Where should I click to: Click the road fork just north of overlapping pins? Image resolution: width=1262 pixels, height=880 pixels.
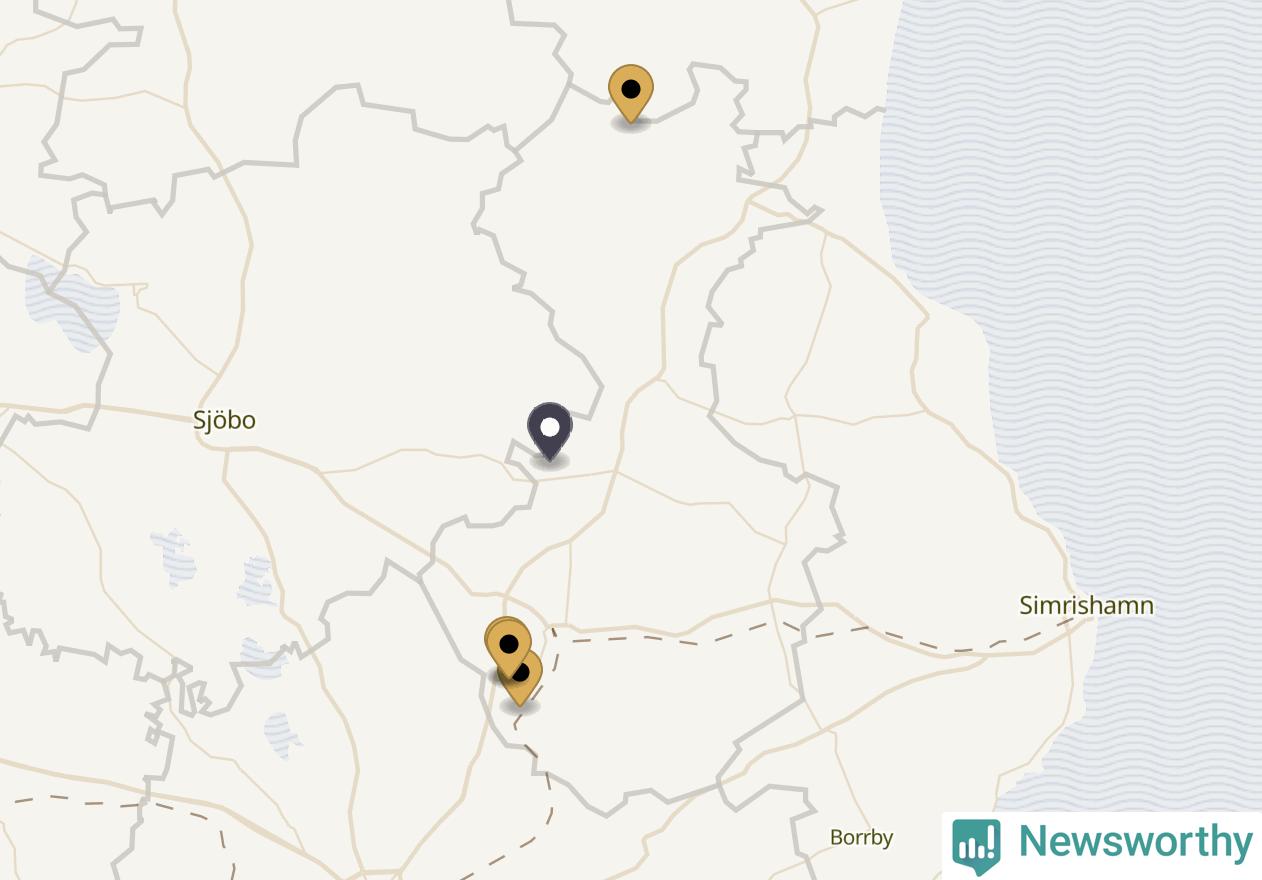[506, 597]
